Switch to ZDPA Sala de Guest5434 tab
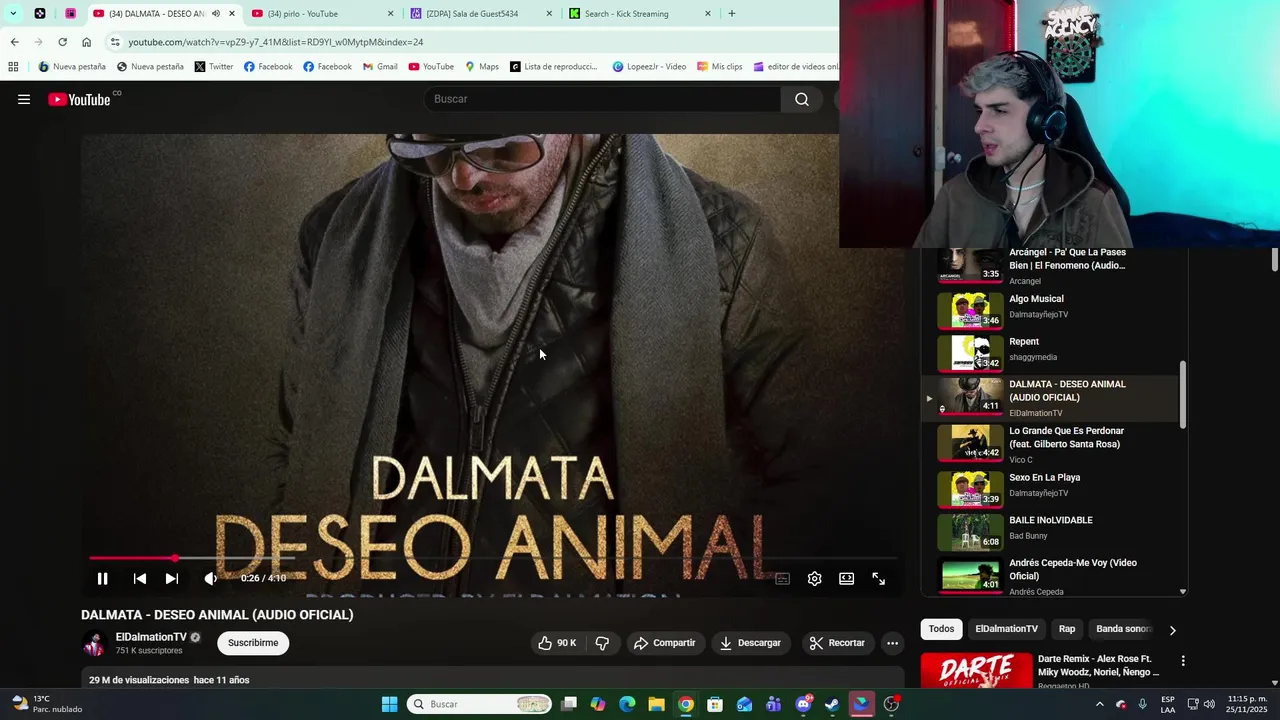This screenshot has height=720, width=1280. tap(481, 14)
